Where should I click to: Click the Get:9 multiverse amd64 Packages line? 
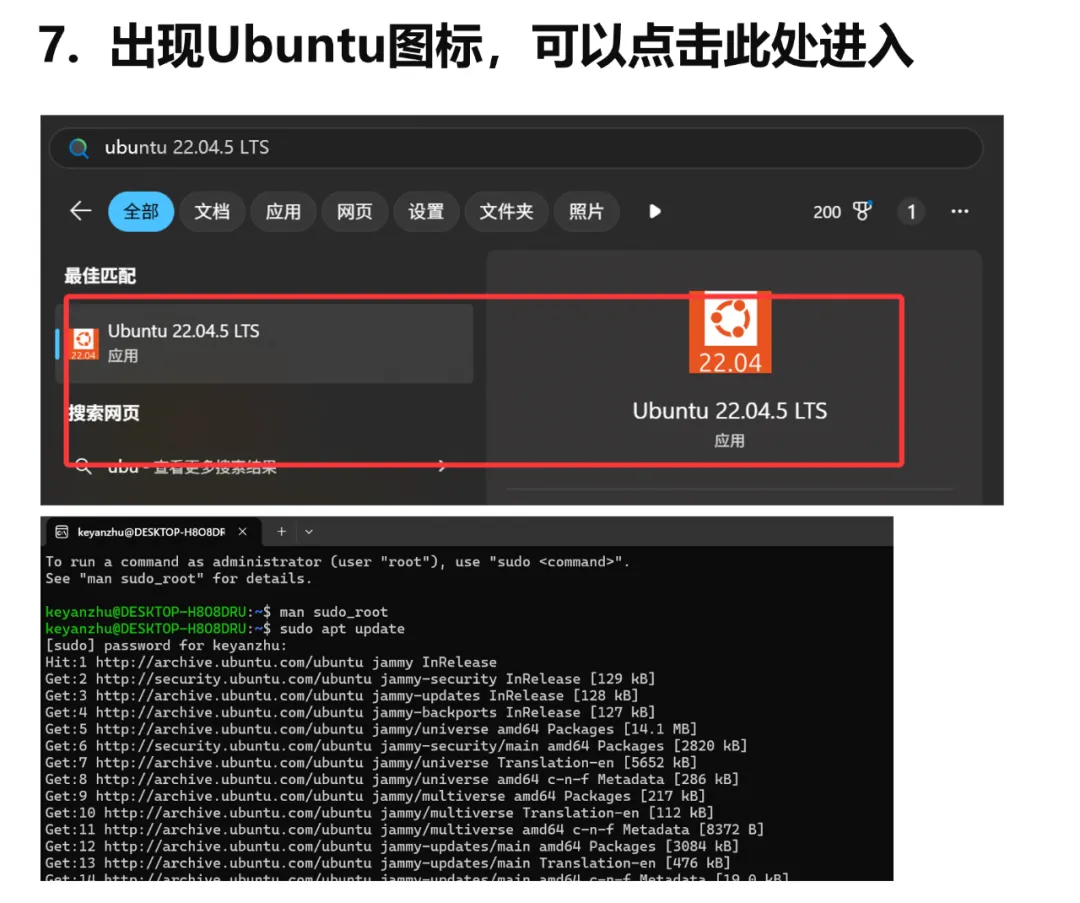(x=375, y=796)
